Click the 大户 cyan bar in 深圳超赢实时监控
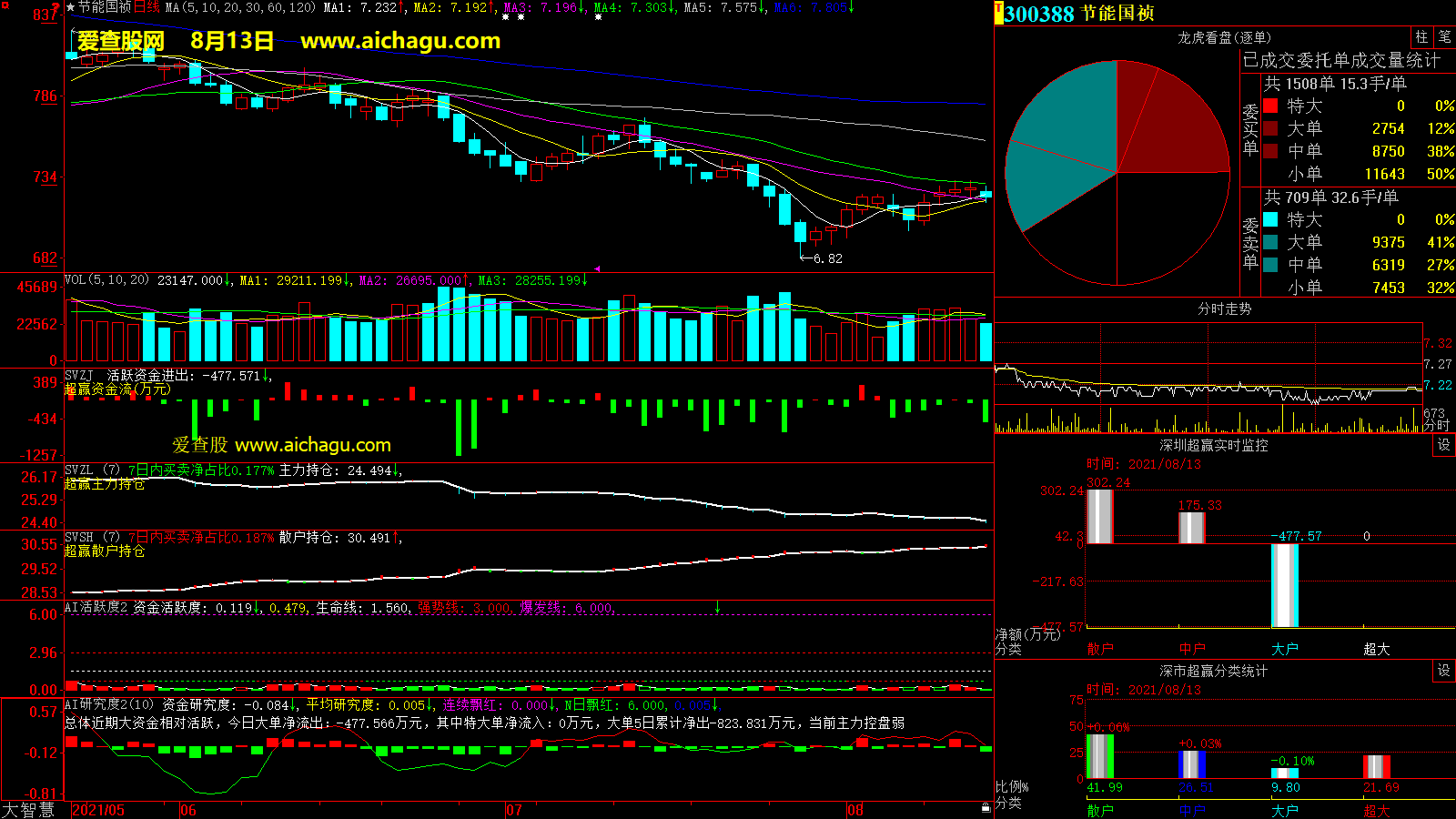The width and height of the screenshot is (1456, 819). coord(1284,585)
